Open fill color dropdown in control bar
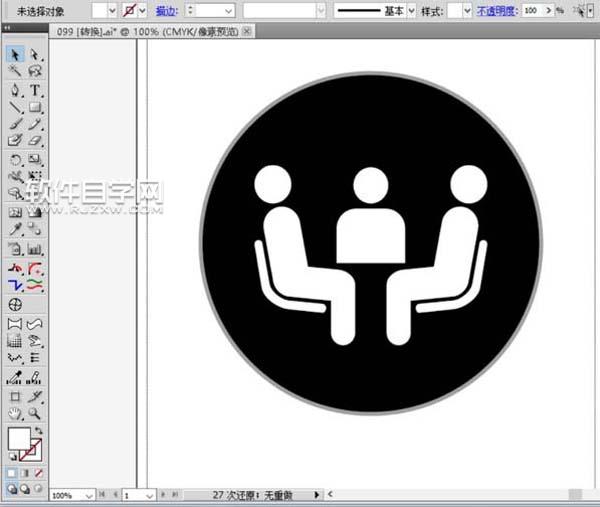This screenshot has height=507, width=600. pos(112,11)
